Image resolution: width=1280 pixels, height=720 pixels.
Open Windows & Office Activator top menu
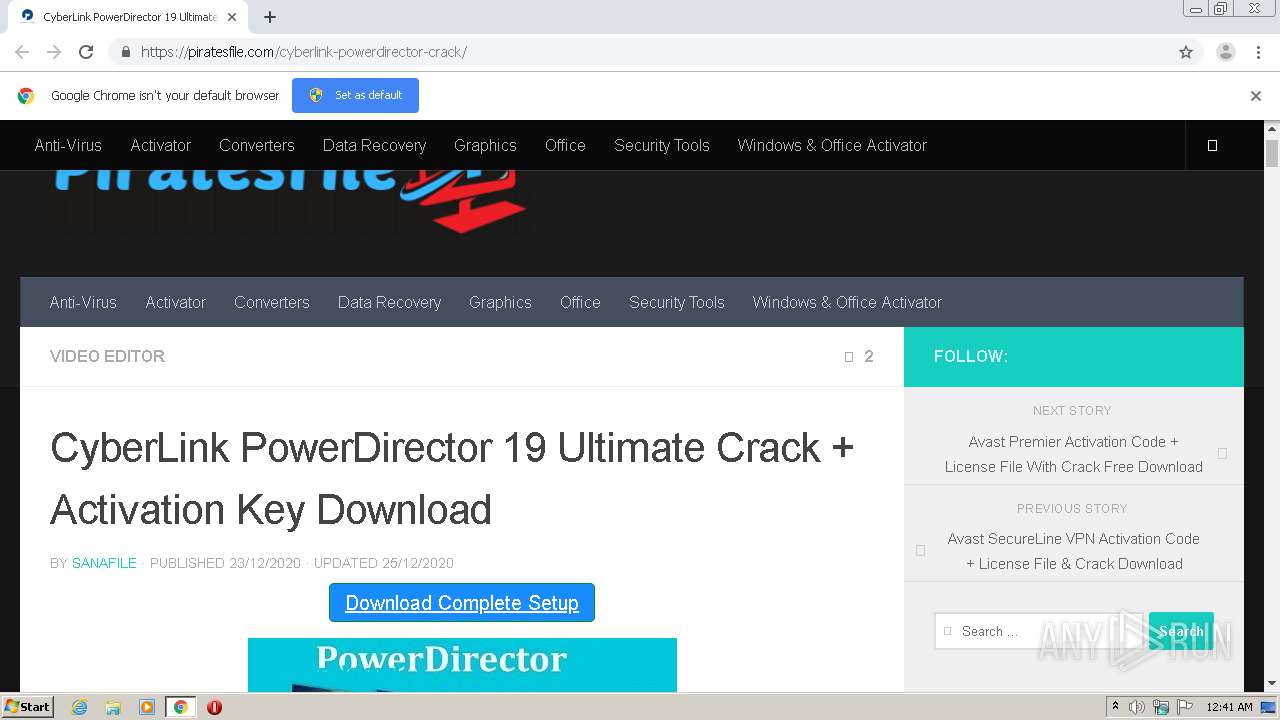(x=832, y=145)
